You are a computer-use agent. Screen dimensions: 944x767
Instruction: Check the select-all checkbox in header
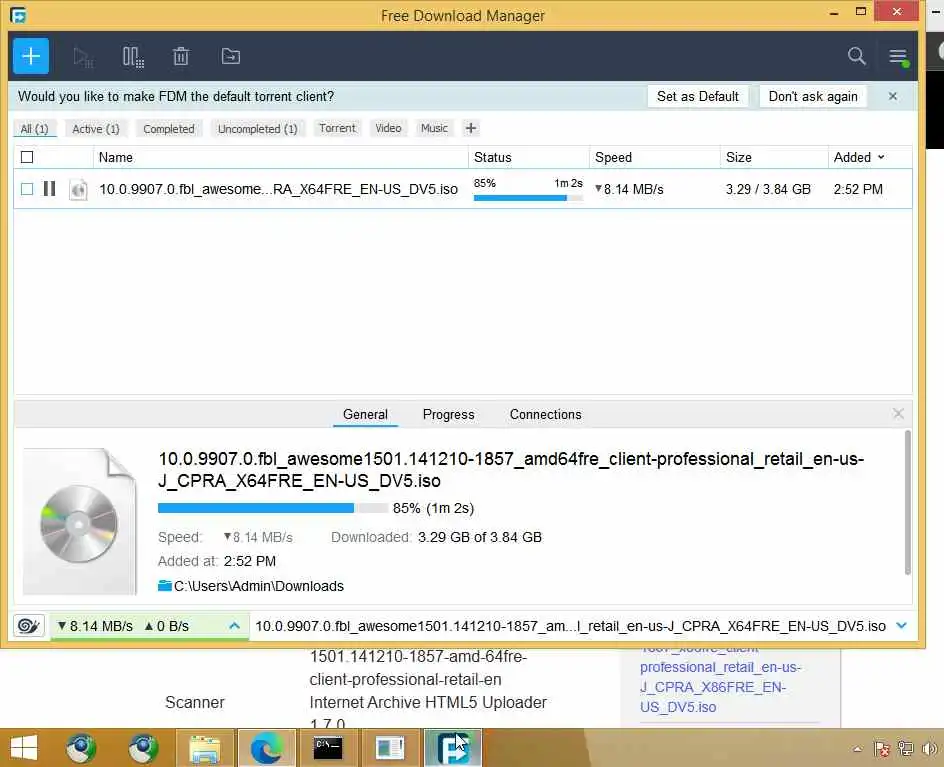click(x=27, y=157)
